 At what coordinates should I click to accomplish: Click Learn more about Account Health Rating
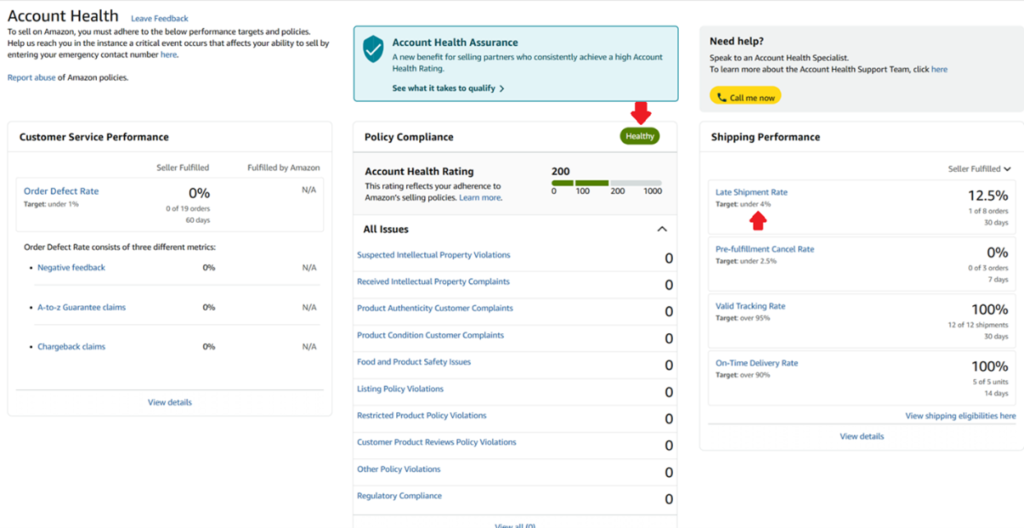coord(480,198)
